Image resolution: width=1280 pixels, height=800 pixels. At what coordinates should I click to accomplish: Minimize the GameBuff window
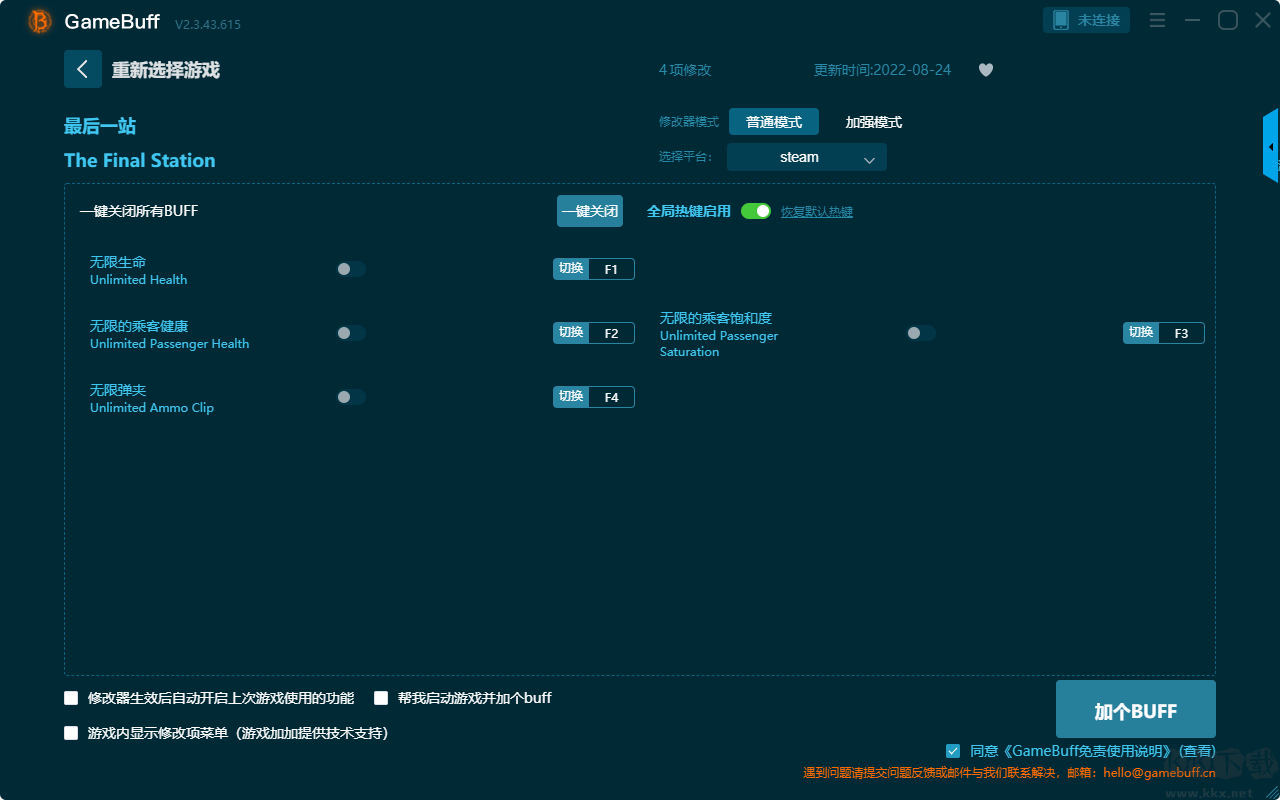click(1192, 20)
